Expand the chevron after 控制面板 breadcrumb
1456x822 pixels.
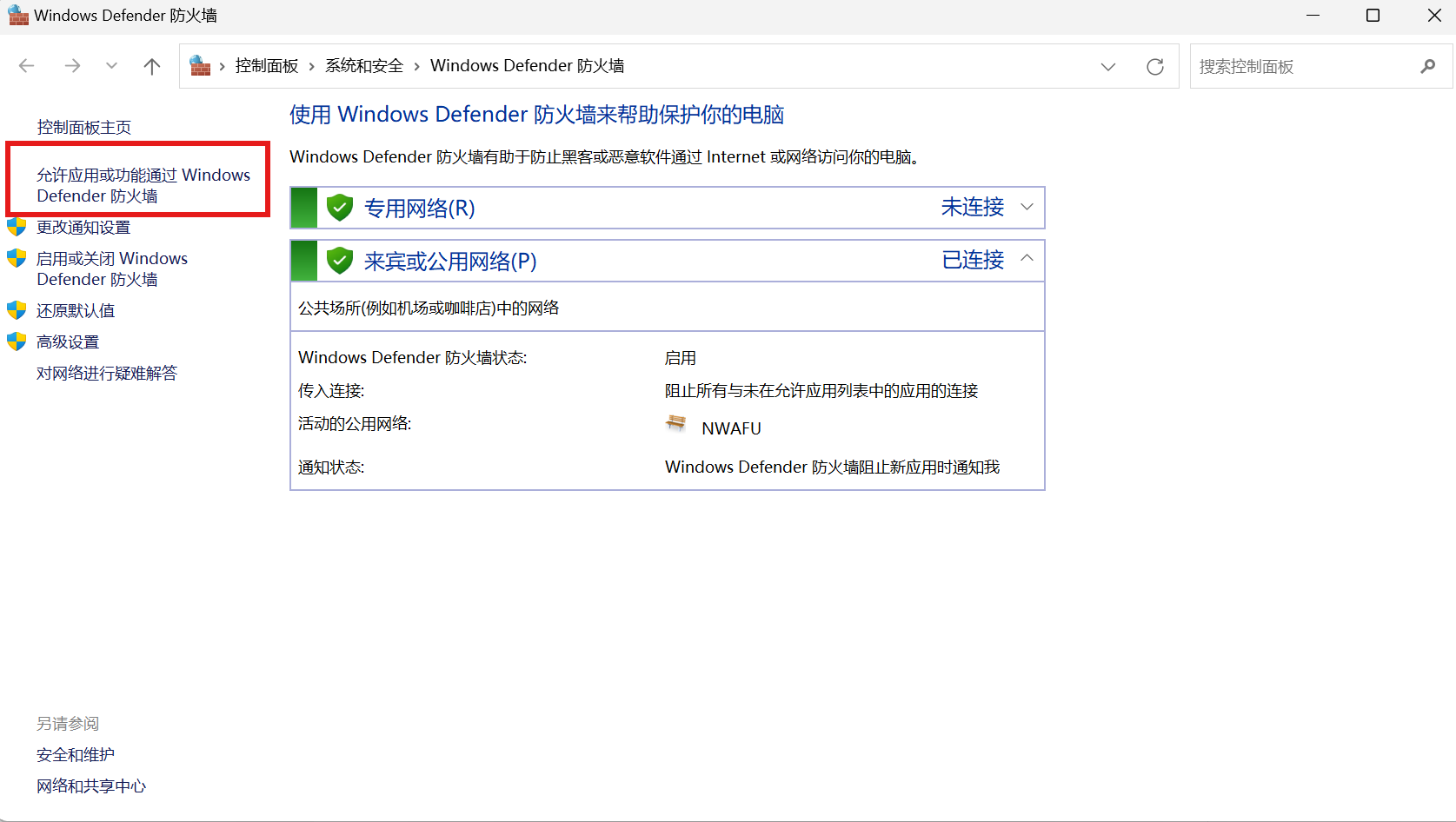coord(311,67)
